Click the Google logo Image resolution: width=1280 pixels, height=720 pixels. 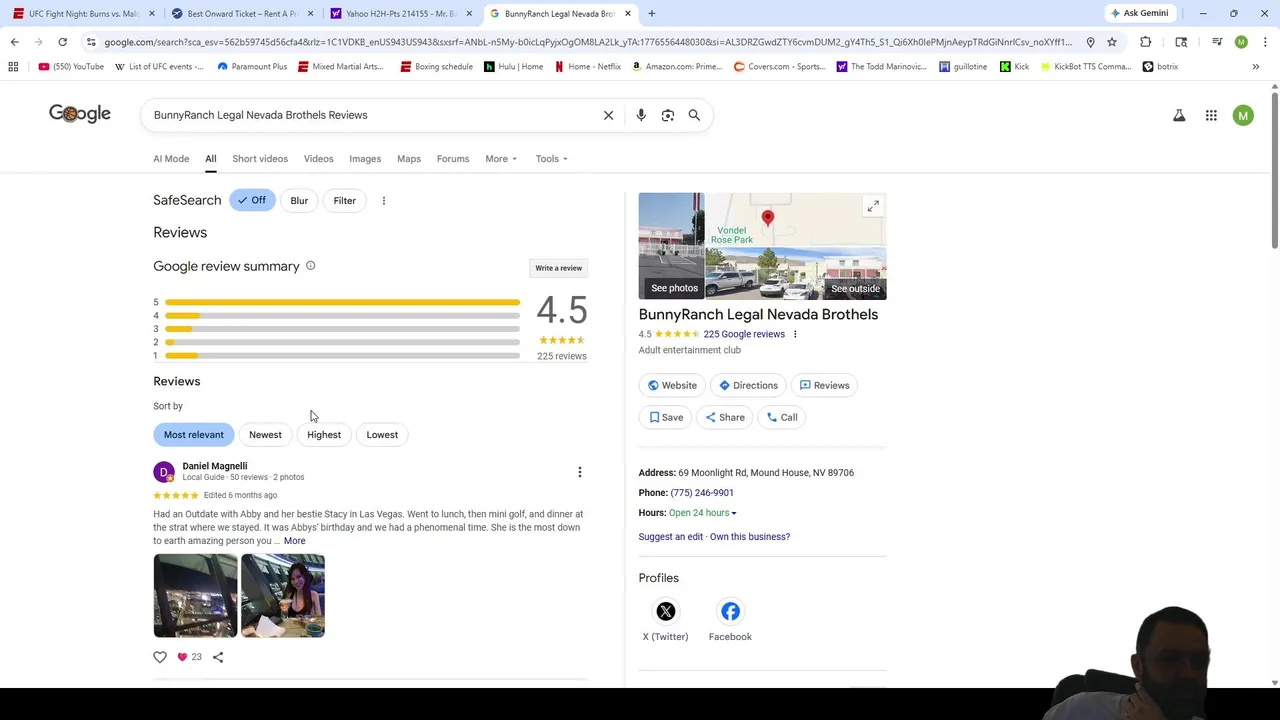80,114
